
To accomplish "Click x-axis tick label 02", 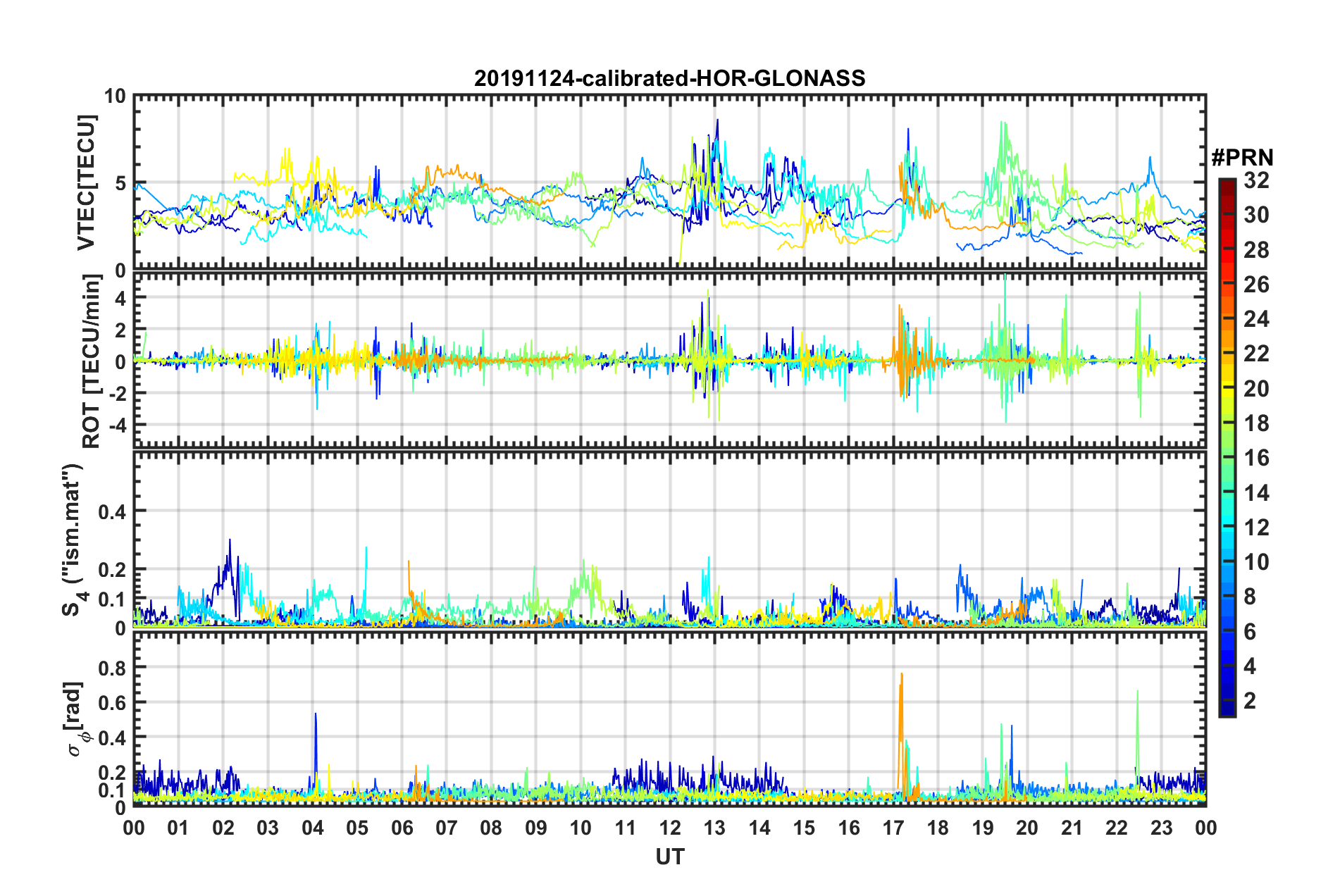I will pyautogui.click(x=223, y=828).
